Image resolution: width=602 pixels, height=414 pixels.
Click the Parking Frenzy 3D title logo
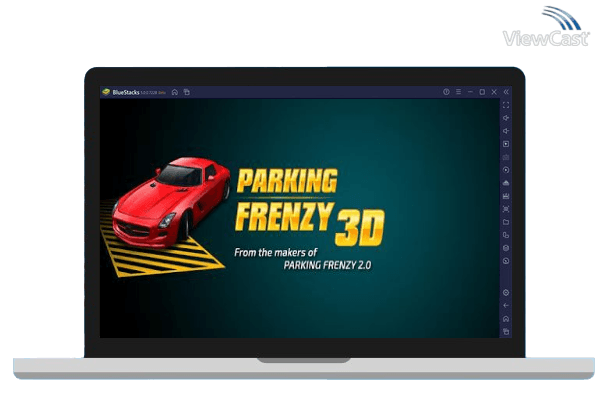pyautogui.click(x=309, y=207)
